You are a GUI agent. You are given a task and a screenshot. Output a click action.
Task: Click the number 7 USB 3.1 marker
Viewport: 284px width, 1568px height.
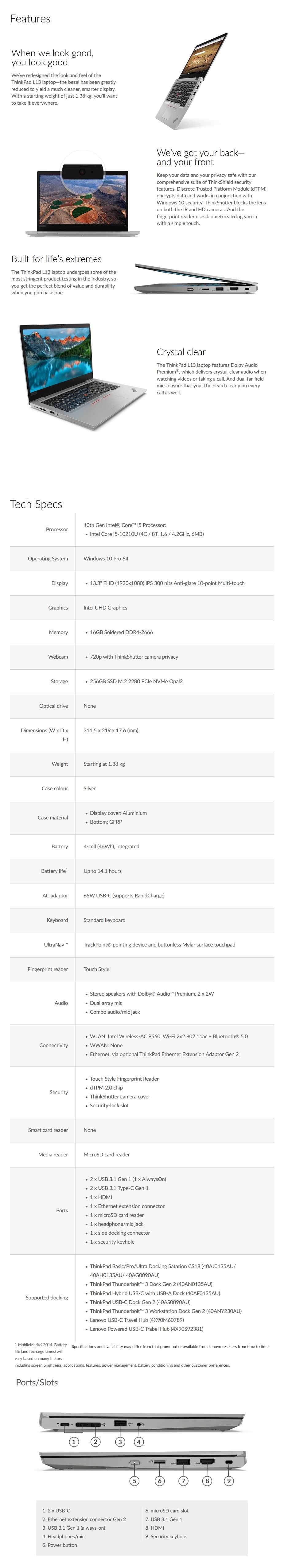tap(183, 1481)
